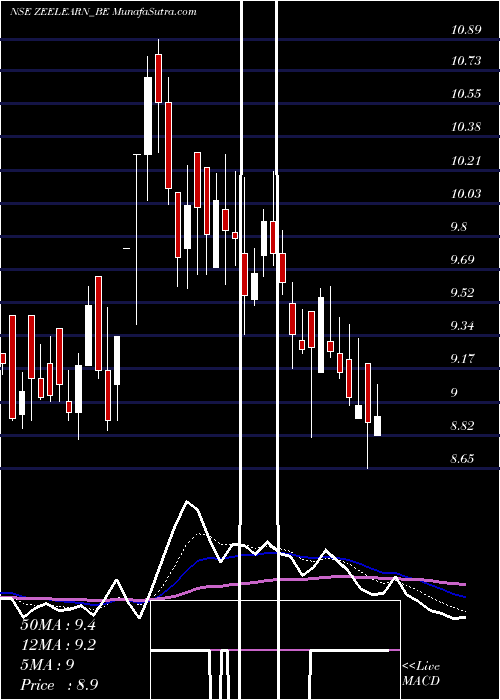
Task: Select the 9.17 price axis label
Action: pyautogui.click(x=462, y=359)
